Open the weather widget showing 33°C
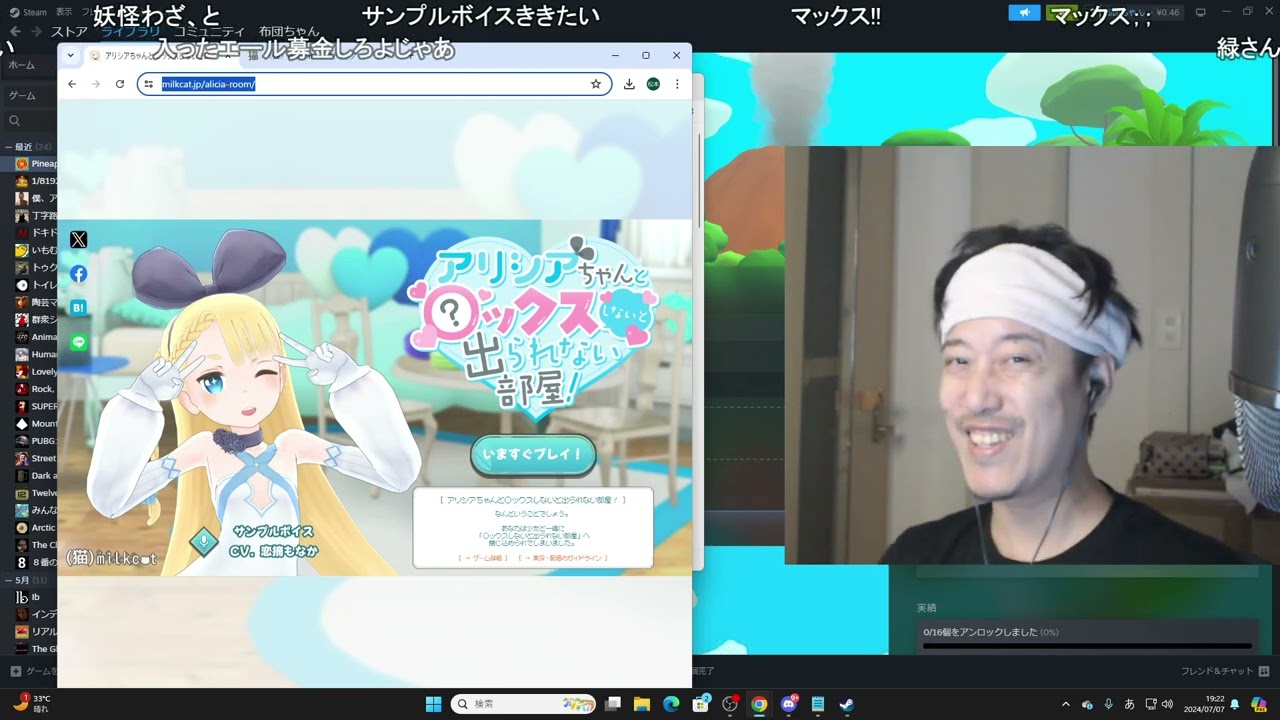 tap(33, 703)
